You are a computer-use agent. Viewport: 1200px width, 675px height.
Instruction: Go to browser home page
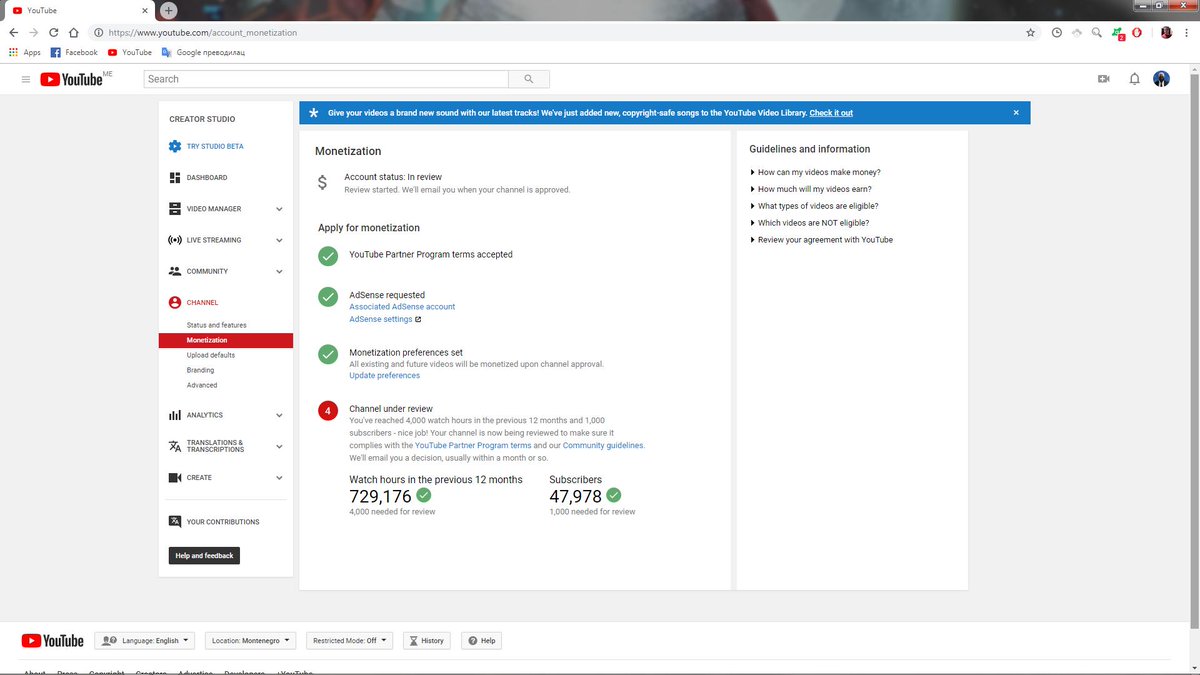click(x=73, y=32)
